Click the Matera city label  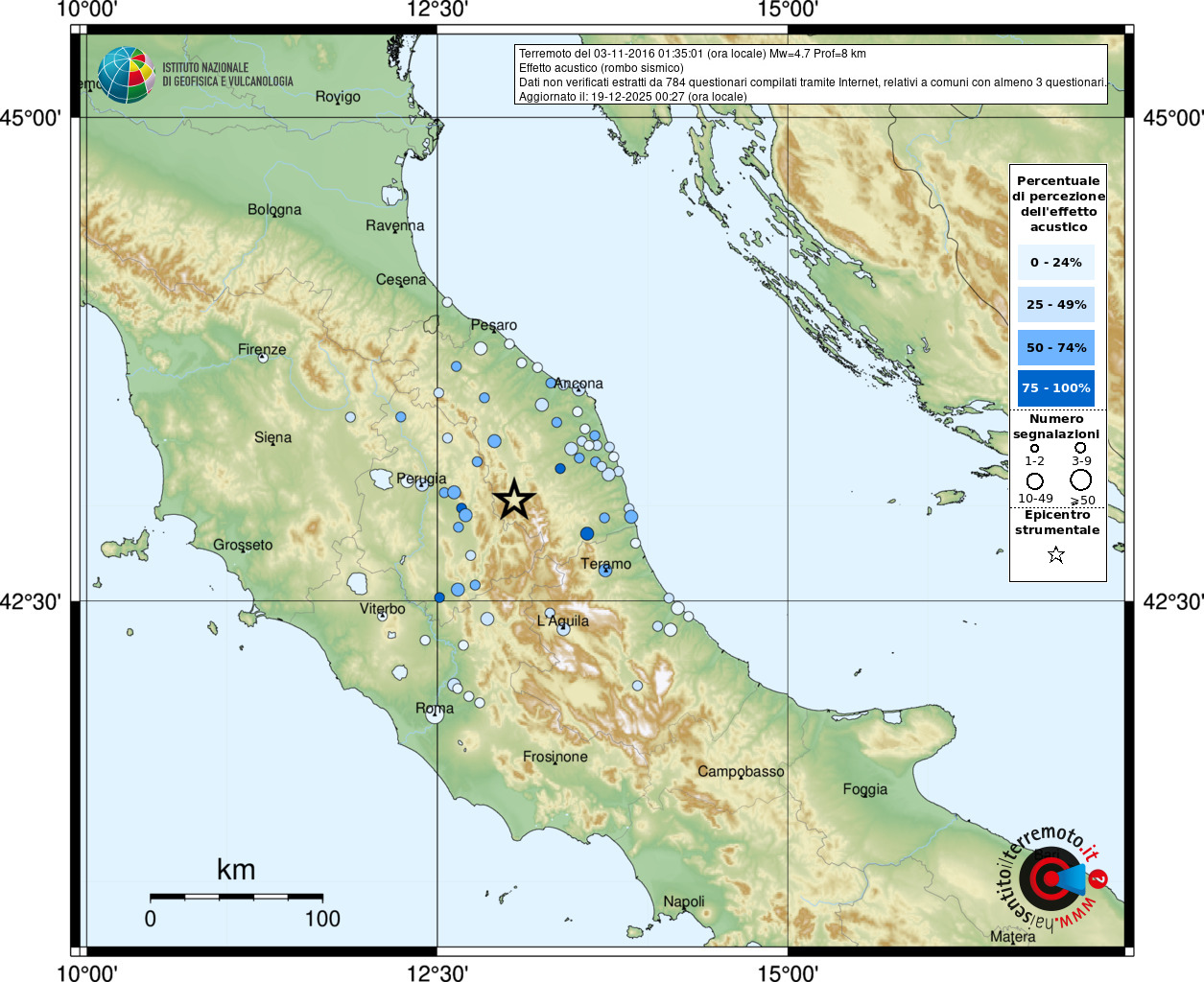tap(1013, 937)
